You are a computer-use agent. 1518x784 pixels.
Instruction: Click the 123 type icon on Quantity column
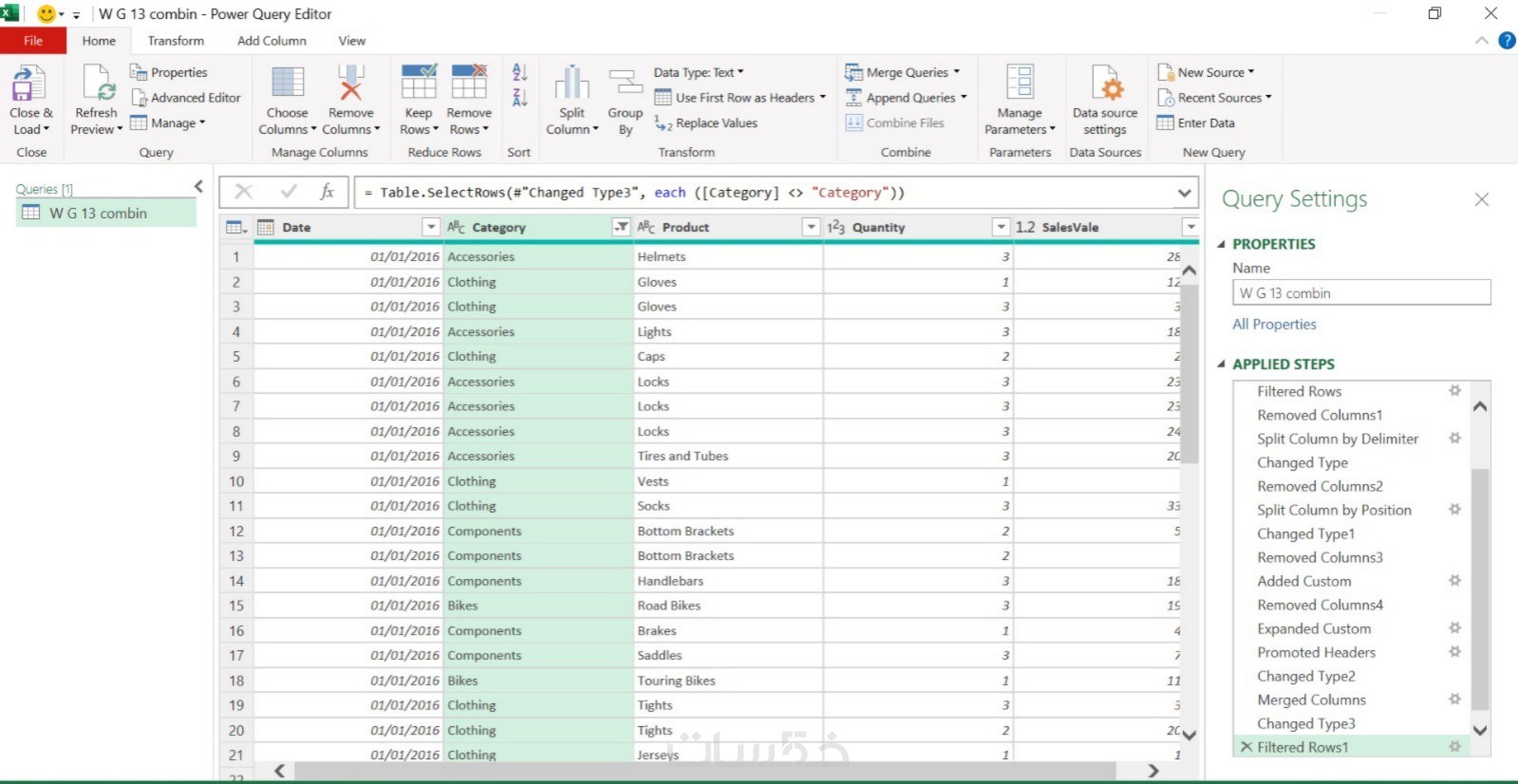tap(835, 227)
